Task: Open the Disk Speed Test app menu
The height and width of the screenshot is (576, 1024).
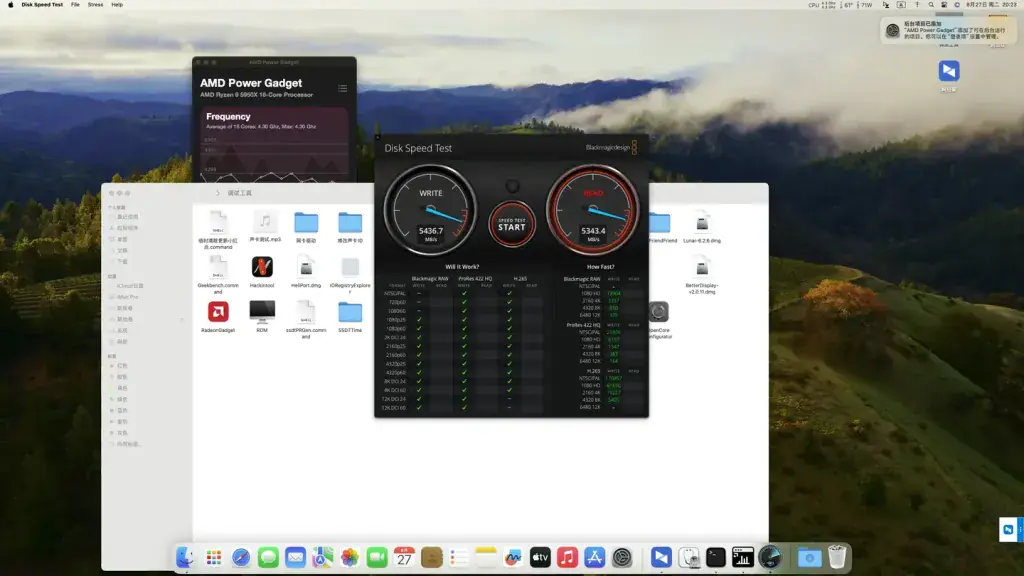Action: [x=42, y=5]
